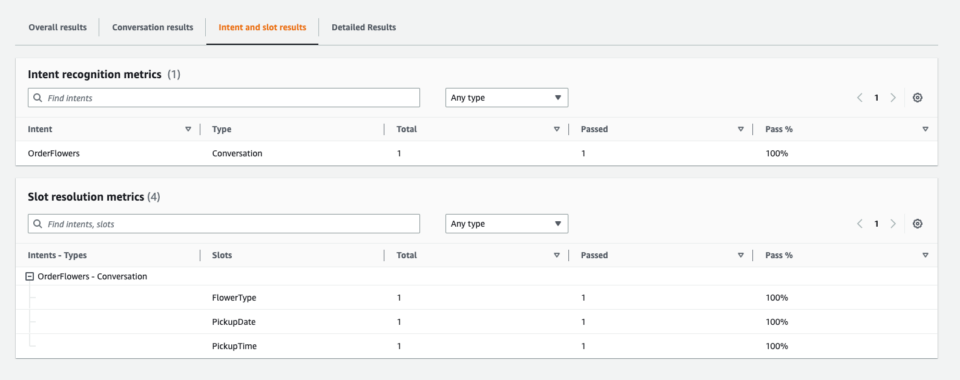The width and height of the screenshot is (960, 380).
Task: Click the Find intents search field
Action: point(223,98)
